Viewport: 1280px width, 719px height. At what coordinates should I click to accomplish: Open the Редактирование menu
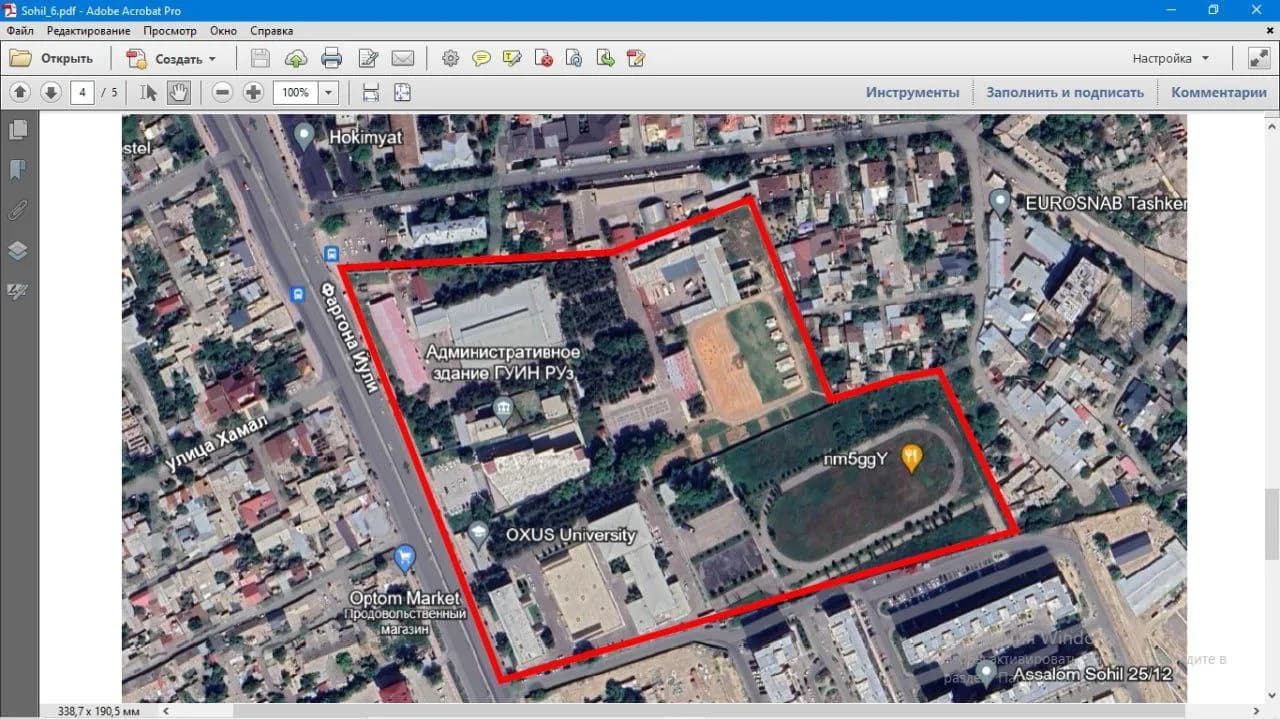pos(88,31)
